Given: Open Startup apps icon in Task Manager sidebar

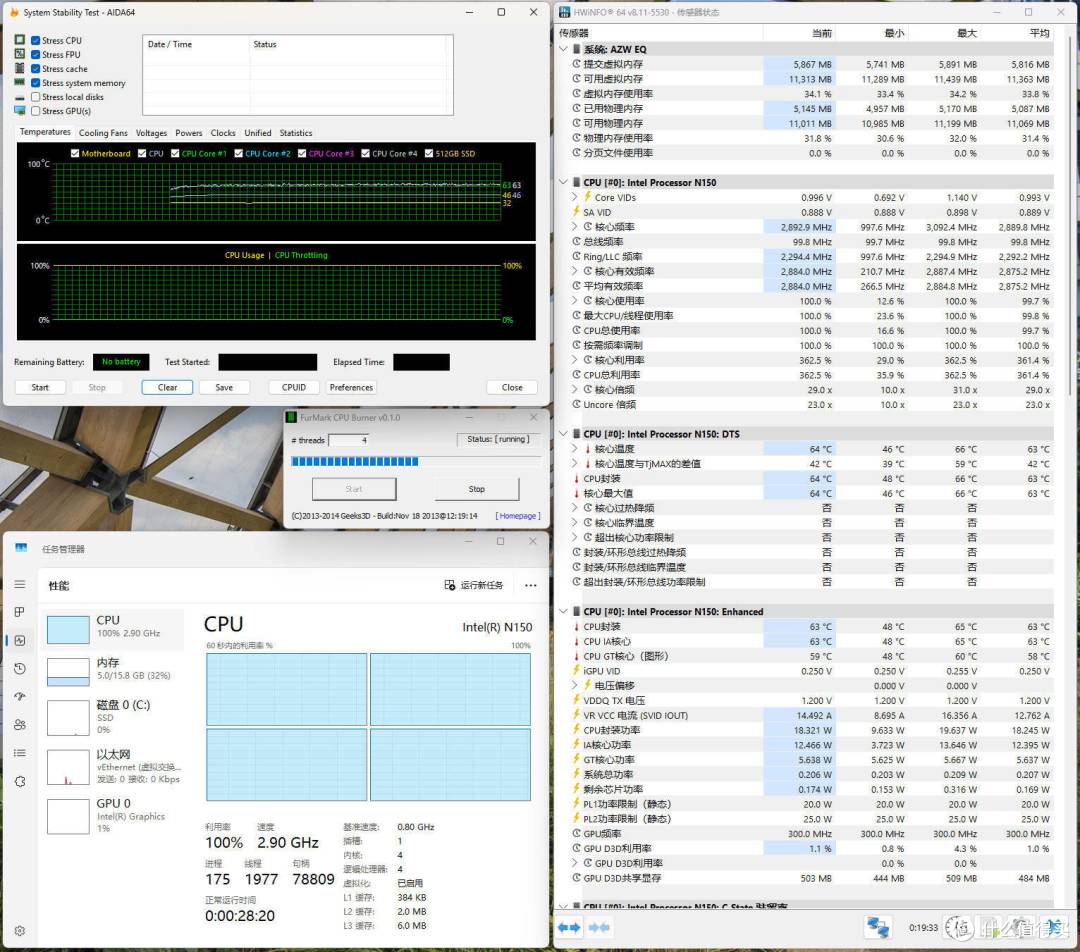Looking at the screenshot, I should click(19, 697).
